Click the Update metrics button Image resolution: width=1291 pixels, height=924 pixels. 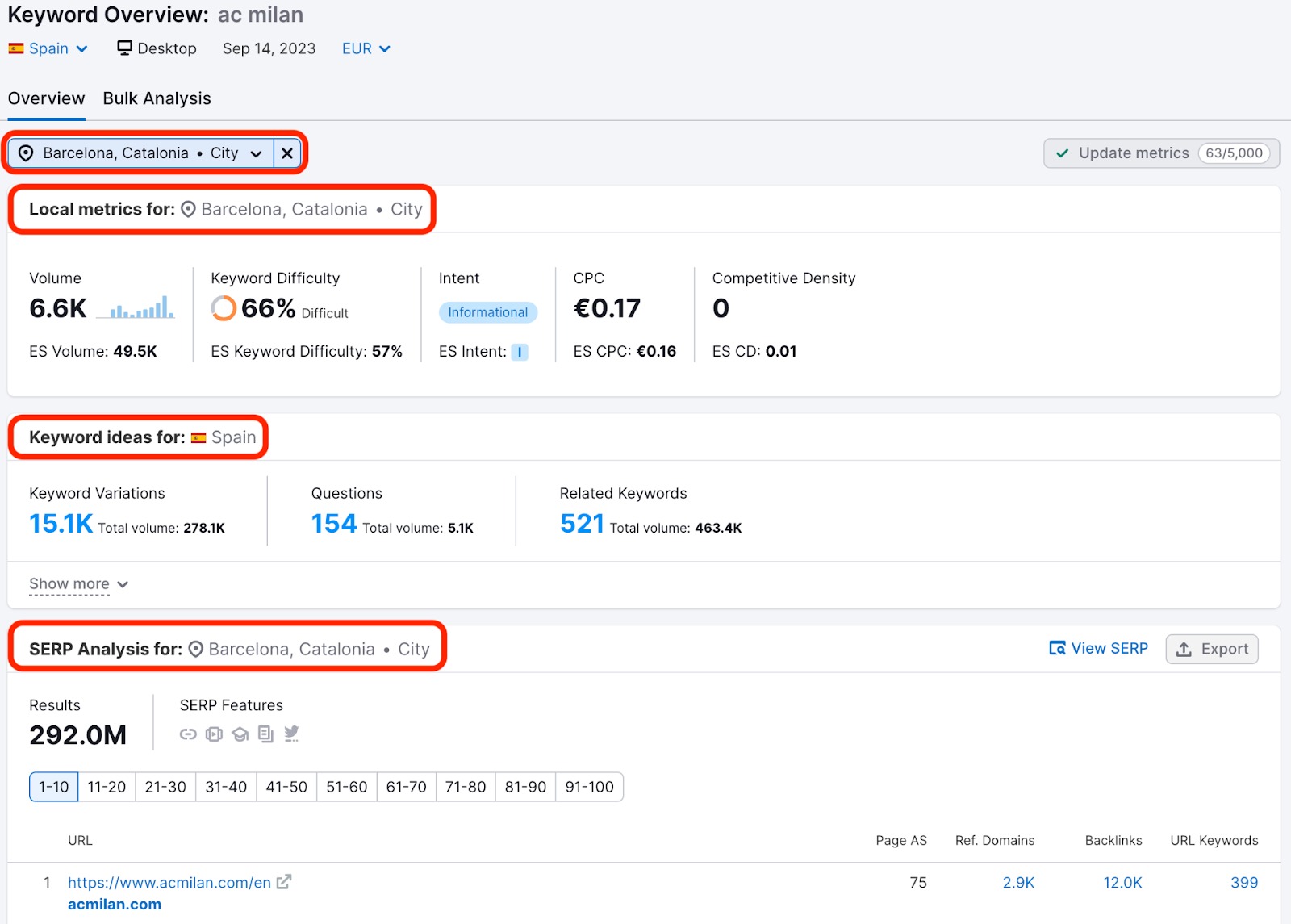point(1162,153)
